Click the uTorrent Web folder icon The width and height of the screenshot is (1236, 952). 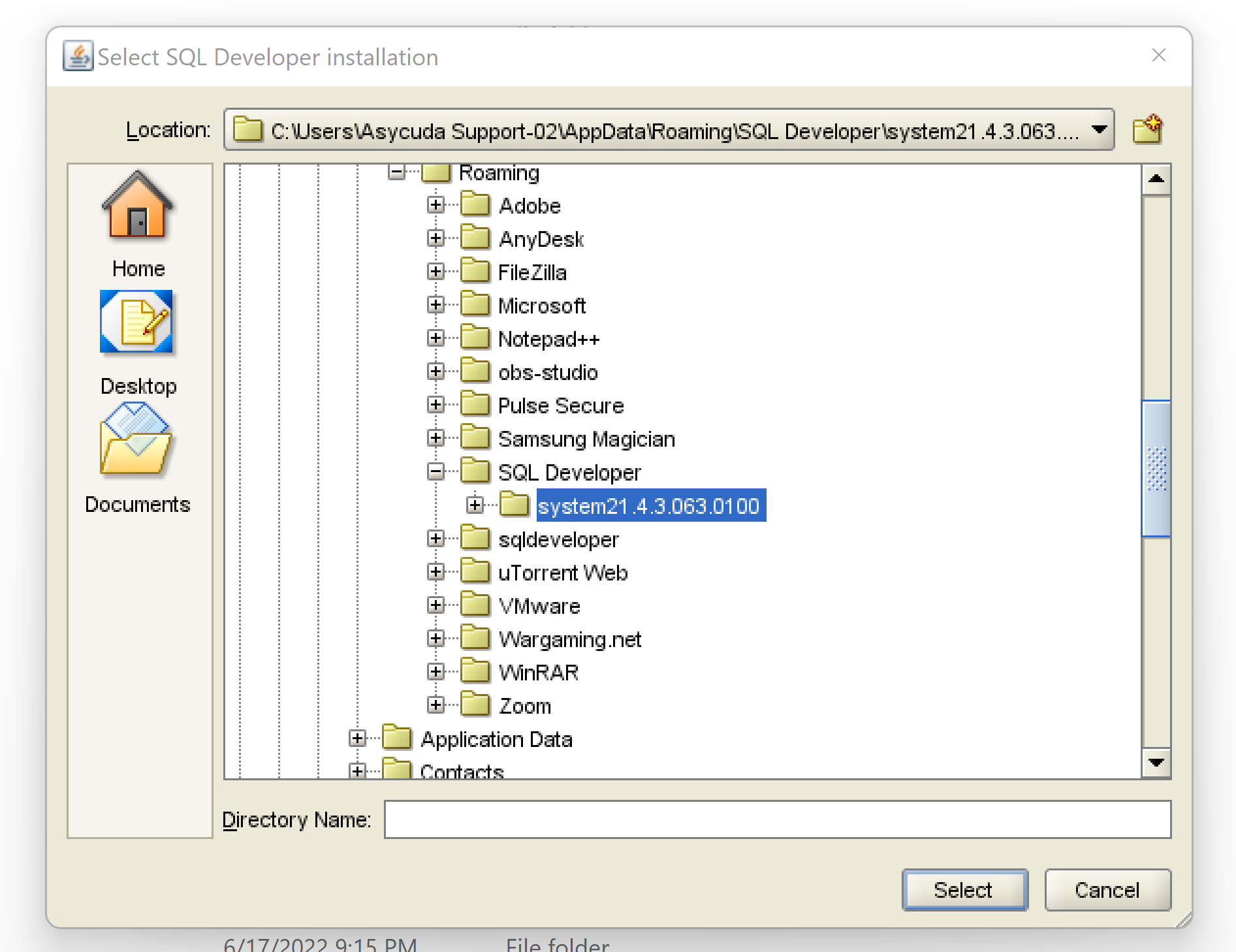pyautogui.click(x=475, y=571)
